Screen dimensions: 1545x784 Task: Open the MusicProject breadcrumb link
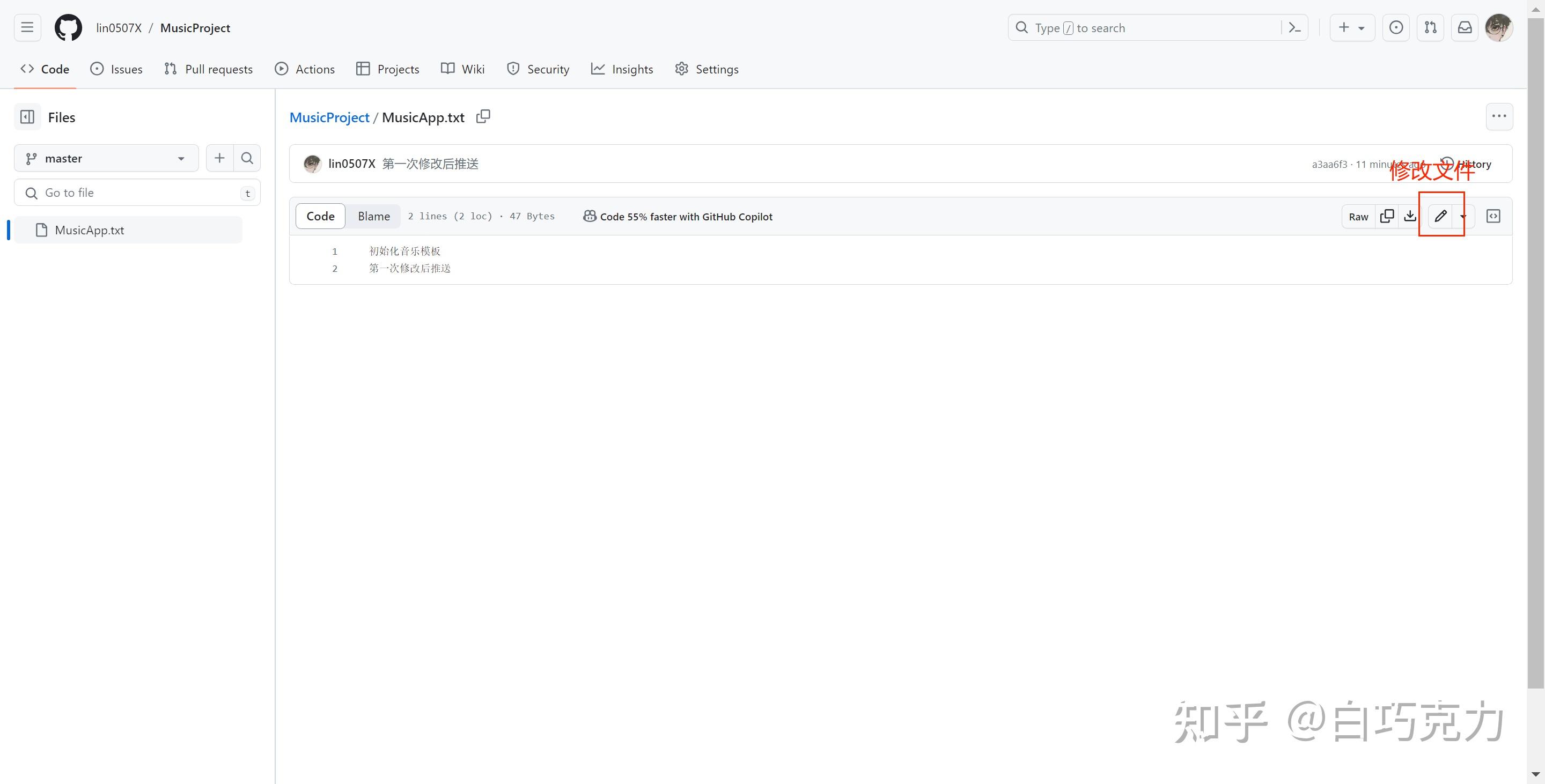(x=329, y=117)
